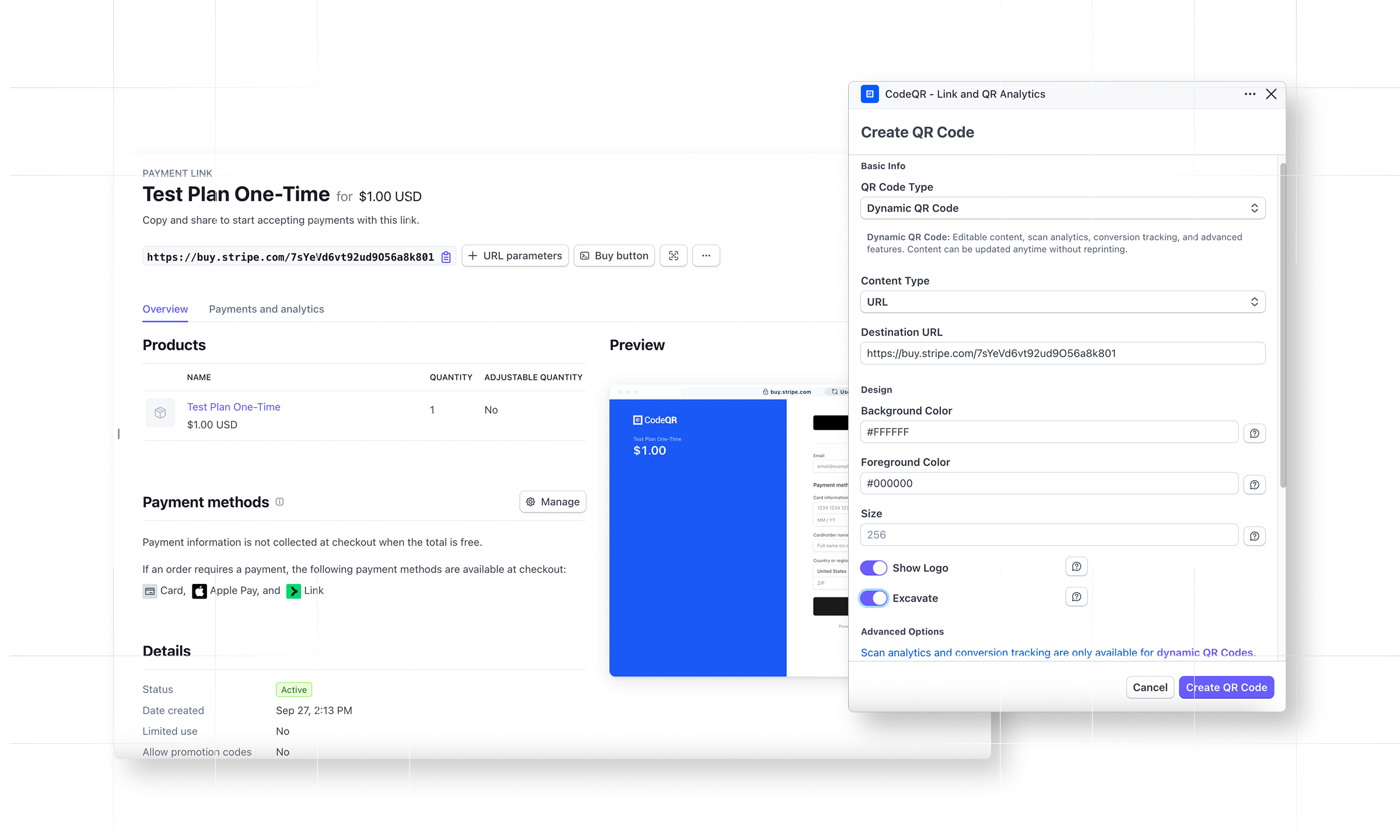This screenshot has width=1400, height=840.
Task: Copy the payment link URL with clipboard icon
Action: (x=446, y=257)
